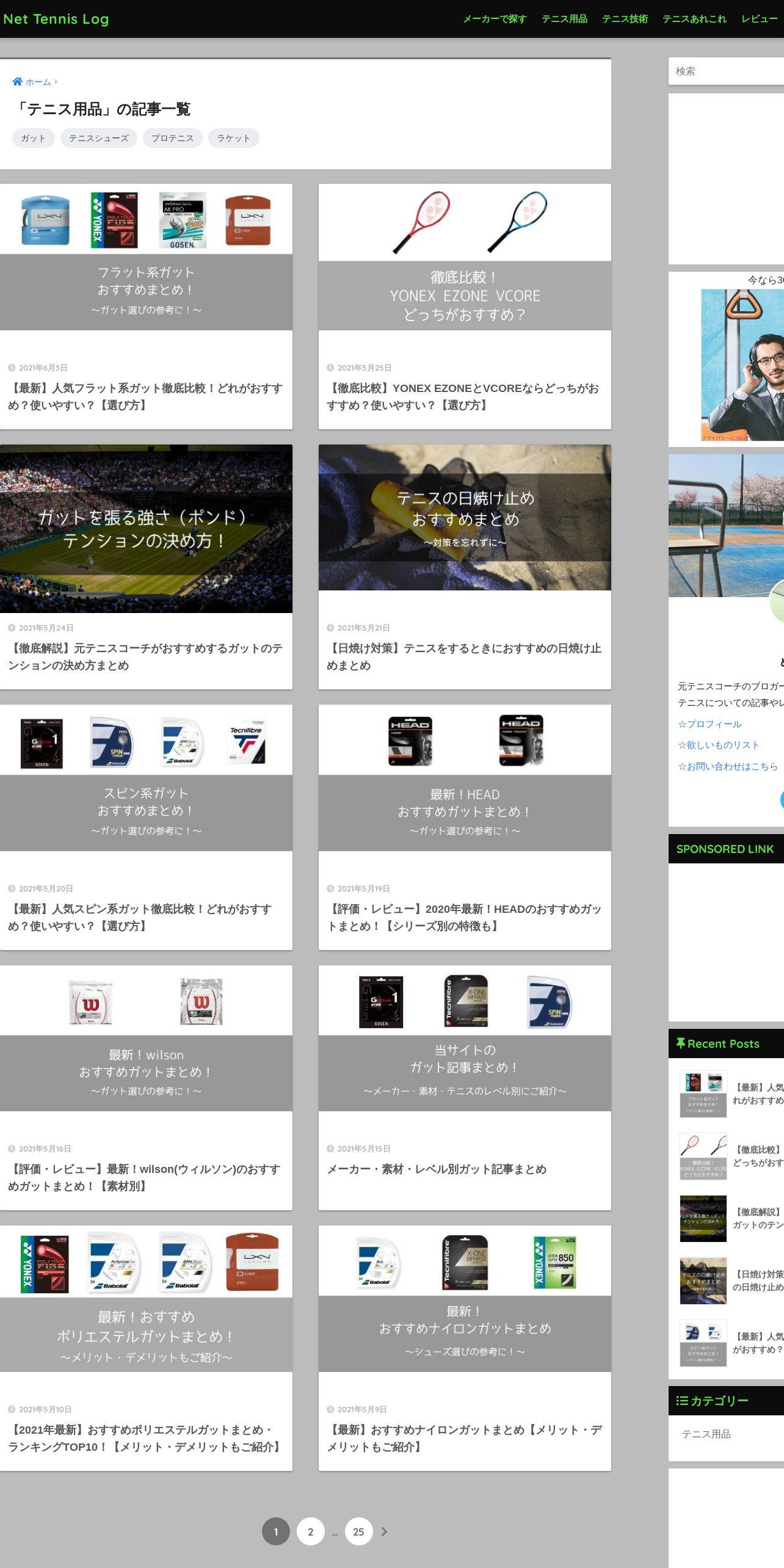
Task: Click the pin icon beside Recent Posts
Action: 680,1044
